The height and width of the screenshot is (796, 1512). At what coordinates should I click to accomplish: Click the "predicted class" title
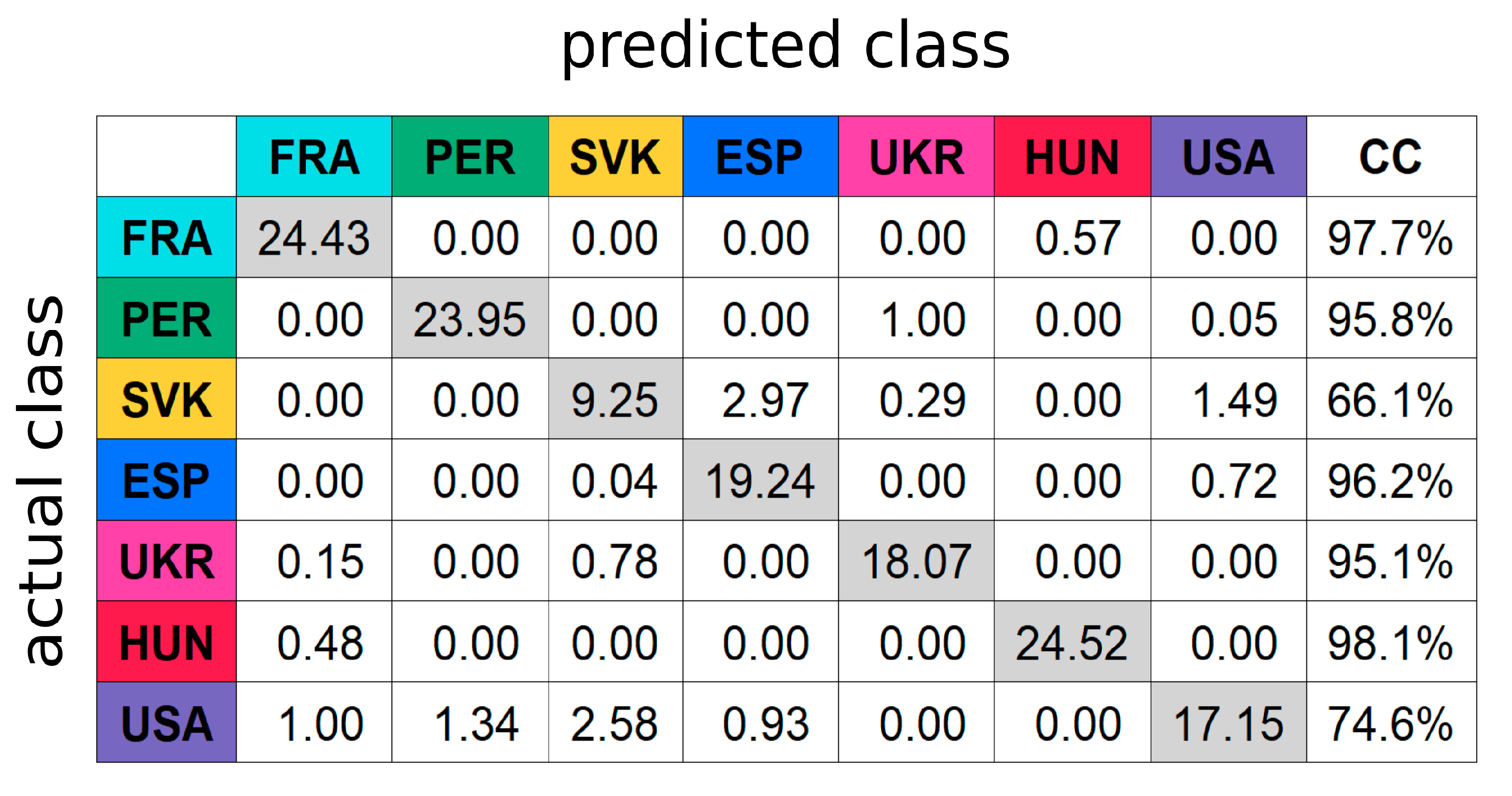pos(785,46)
